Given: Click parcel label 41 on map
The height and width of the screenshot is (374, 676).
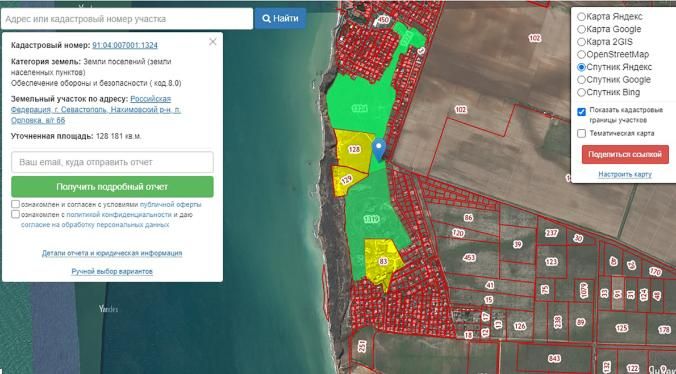Looking at the screenshot, I should pyautogui.click(x=489, y=285).
